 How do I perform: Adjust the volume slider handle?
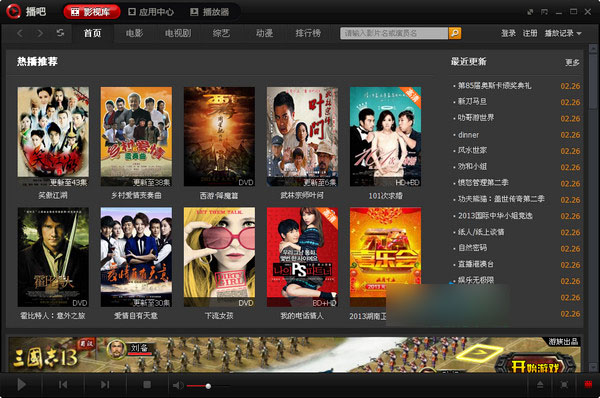pos(208,386)
